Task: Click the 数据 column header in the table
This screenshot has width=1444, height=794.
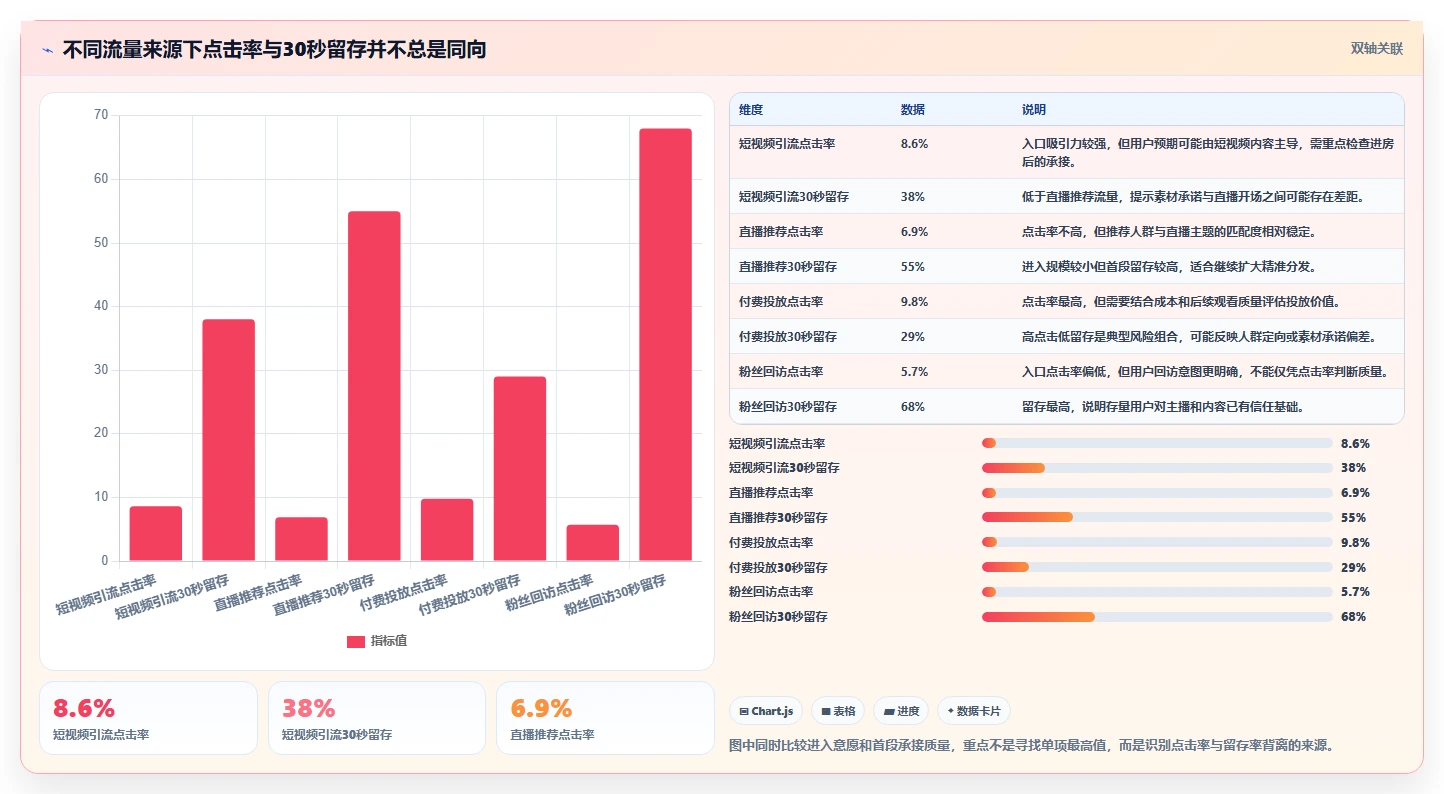Action: pos(913,109)
